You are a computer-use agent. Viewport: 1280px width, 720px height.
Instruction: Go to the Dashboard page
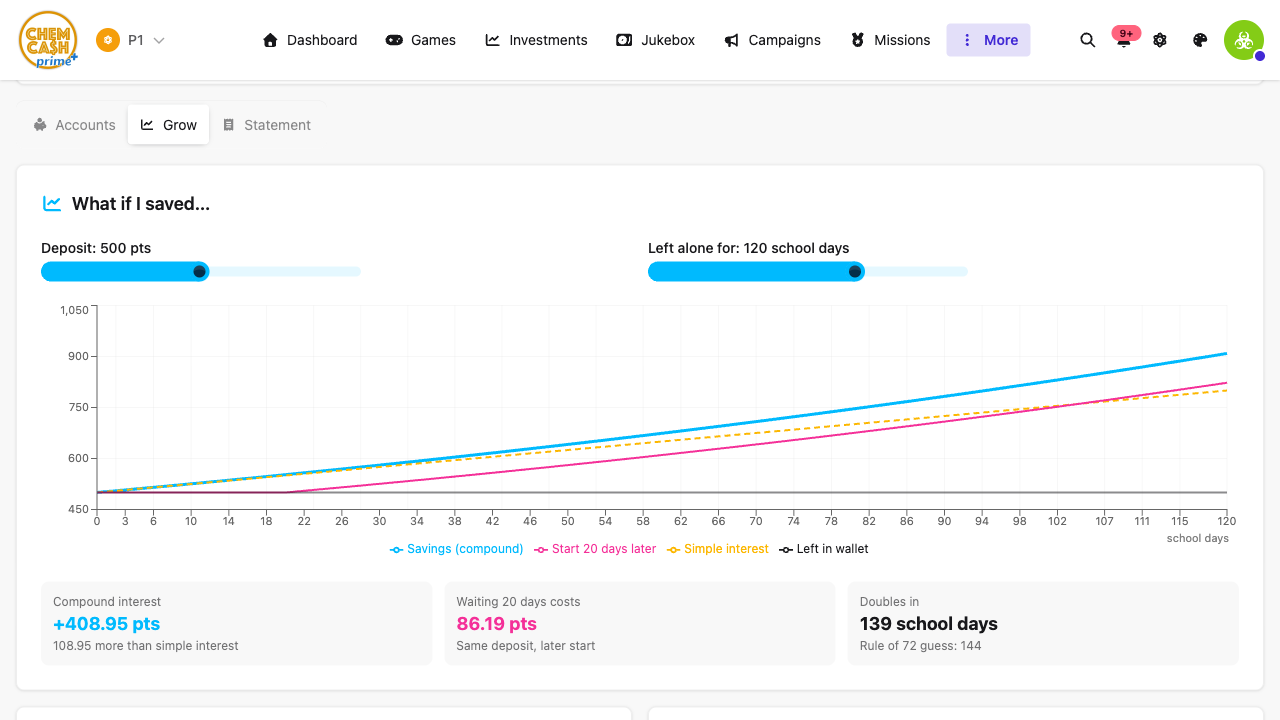coord(310,40)
